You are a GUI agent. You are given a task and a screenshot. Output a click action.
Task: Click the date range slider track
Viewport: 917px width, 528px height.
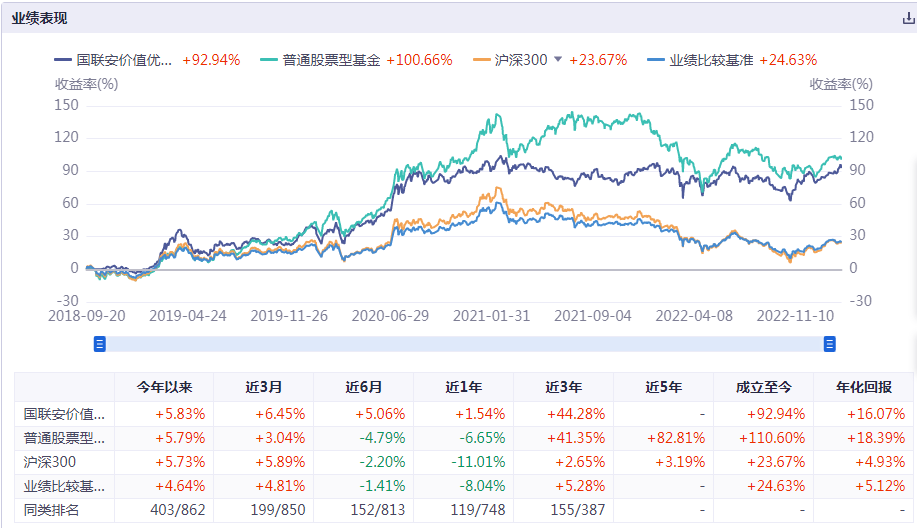point(464,344)
